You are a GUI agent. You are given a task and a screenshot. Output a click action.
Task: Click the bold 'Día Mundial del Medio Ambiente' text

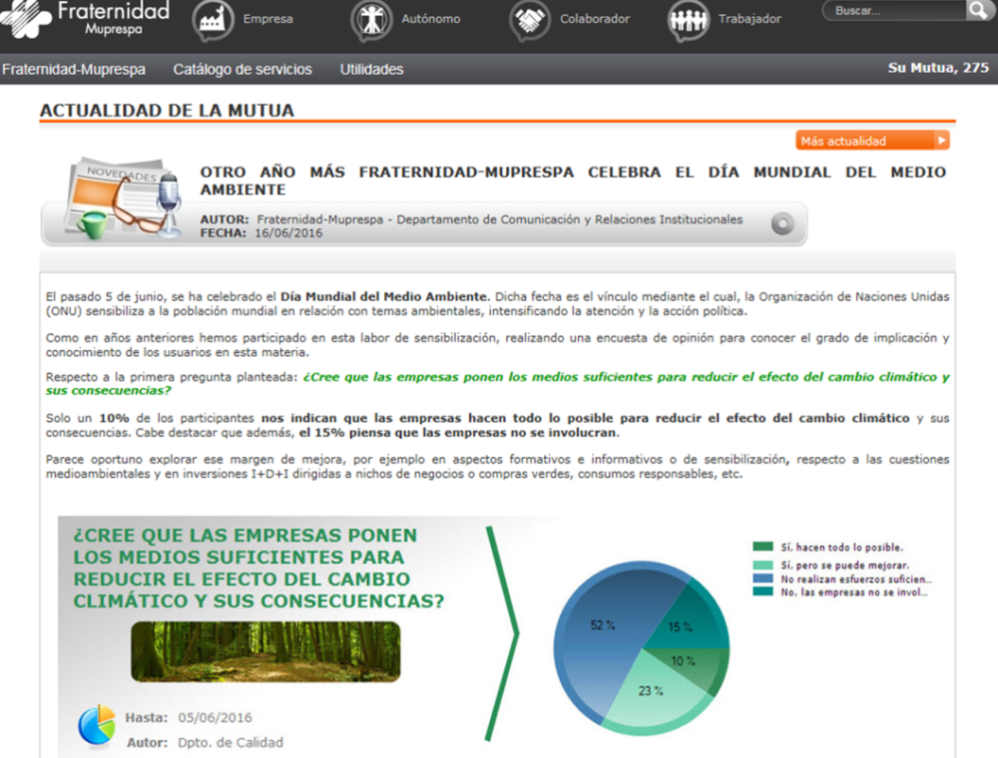(x=385, y=297)
